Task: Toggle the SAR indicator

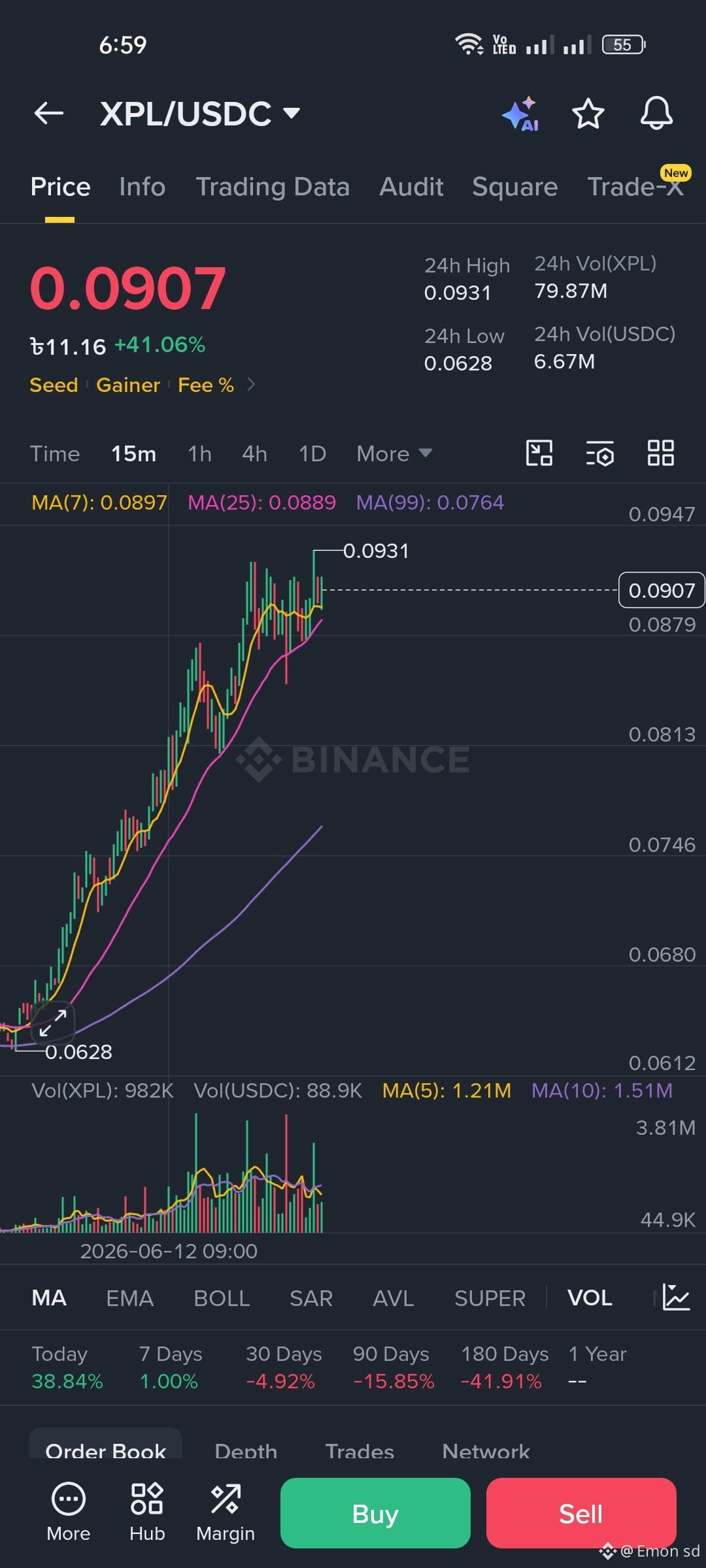Action: [x=311, y=1298]
